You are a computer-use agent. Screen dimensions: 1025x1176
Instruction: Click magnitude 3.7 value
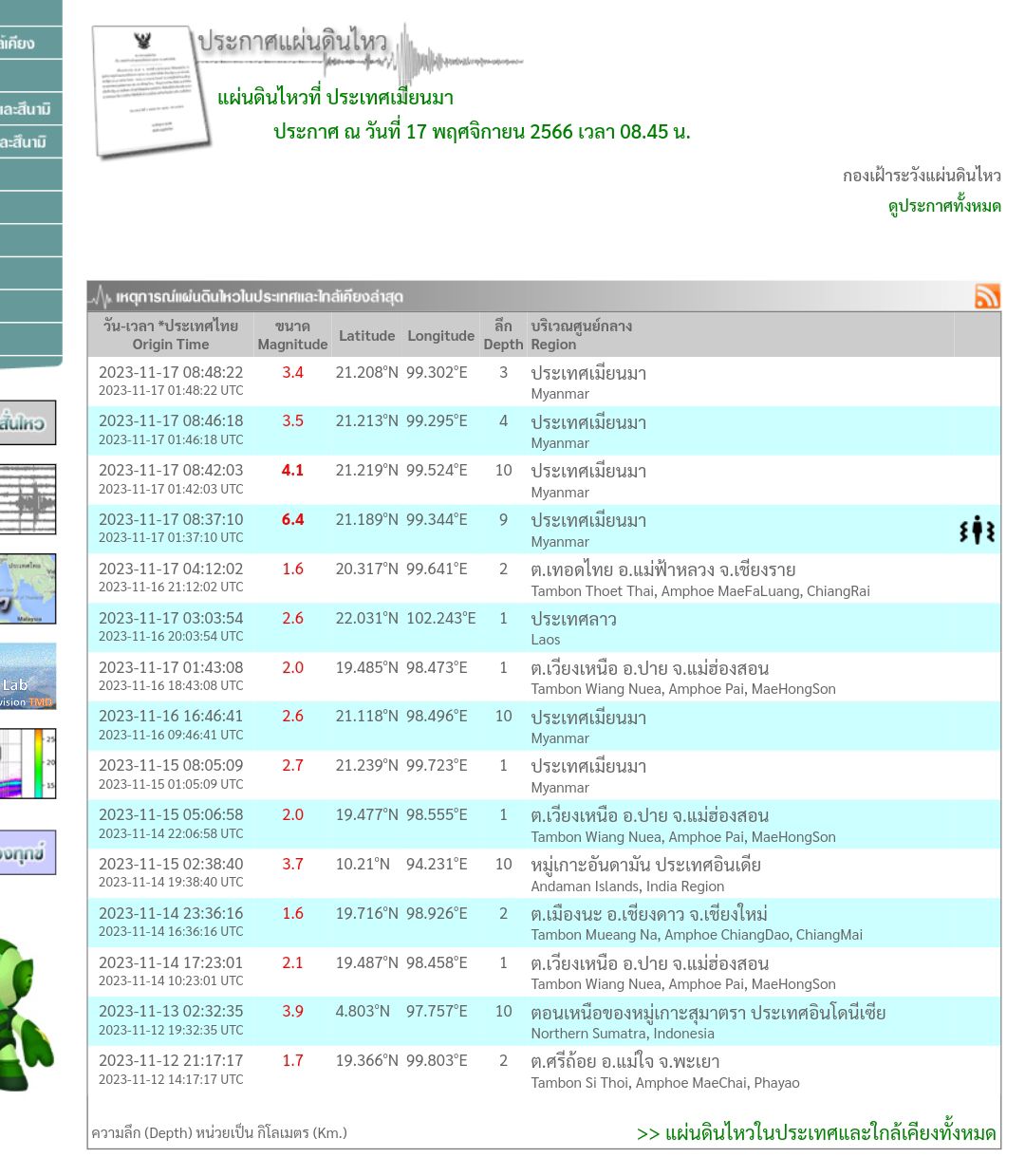click(292, 864)
